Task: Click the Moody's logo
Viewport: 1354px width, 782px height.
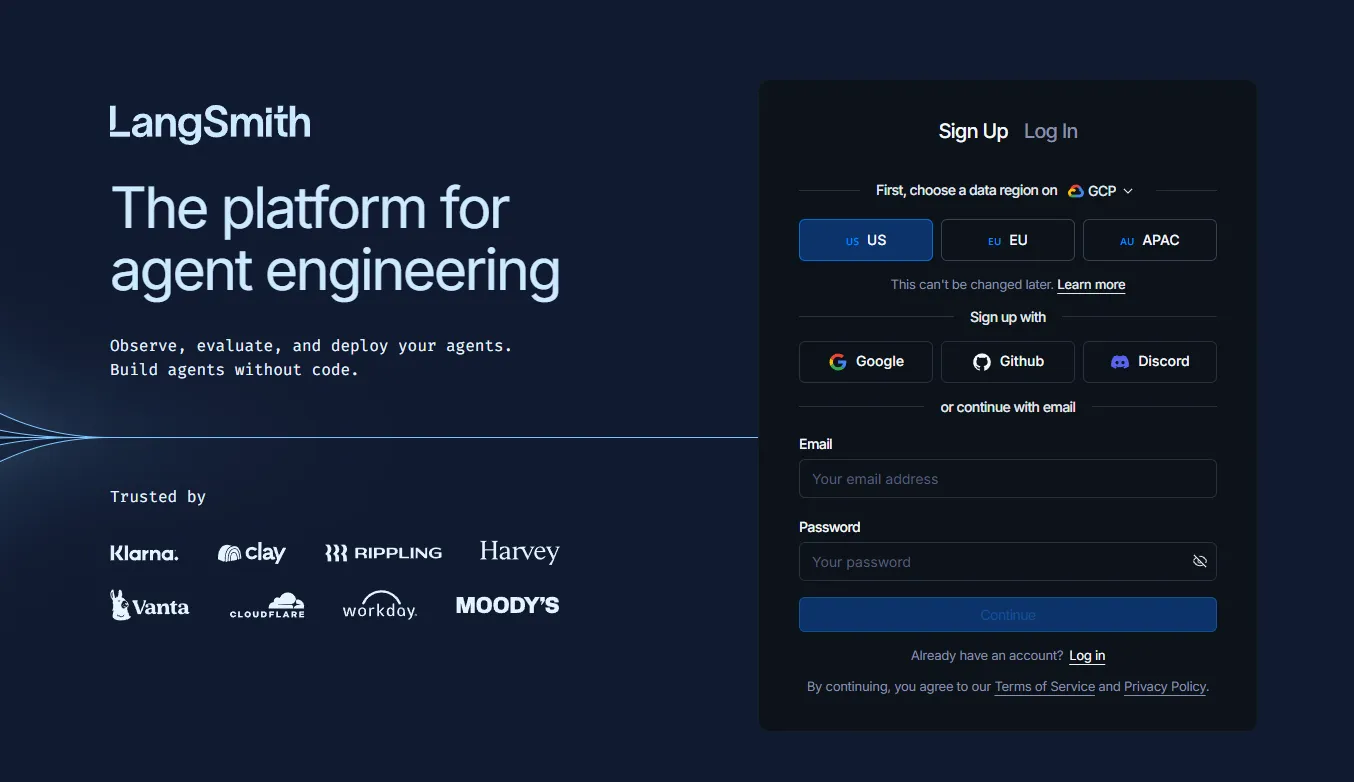Action: tap(507, 605)
